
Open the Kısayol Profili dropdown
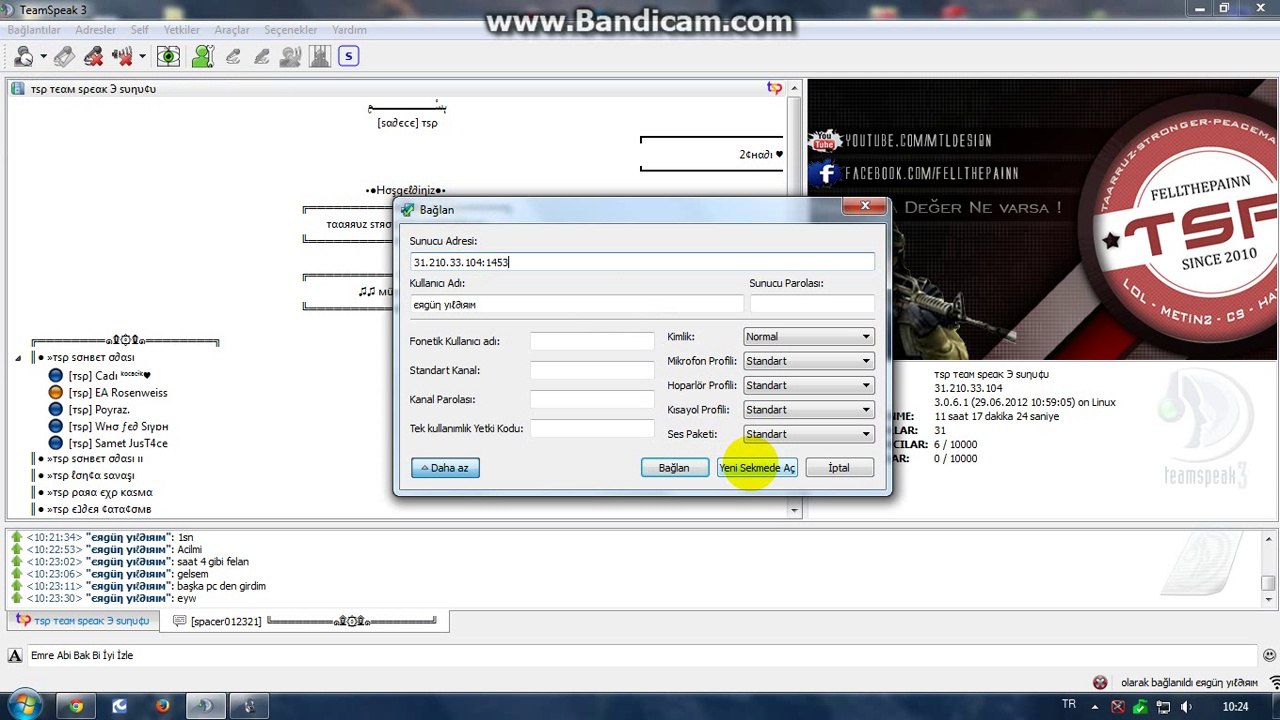pos(809,410)
